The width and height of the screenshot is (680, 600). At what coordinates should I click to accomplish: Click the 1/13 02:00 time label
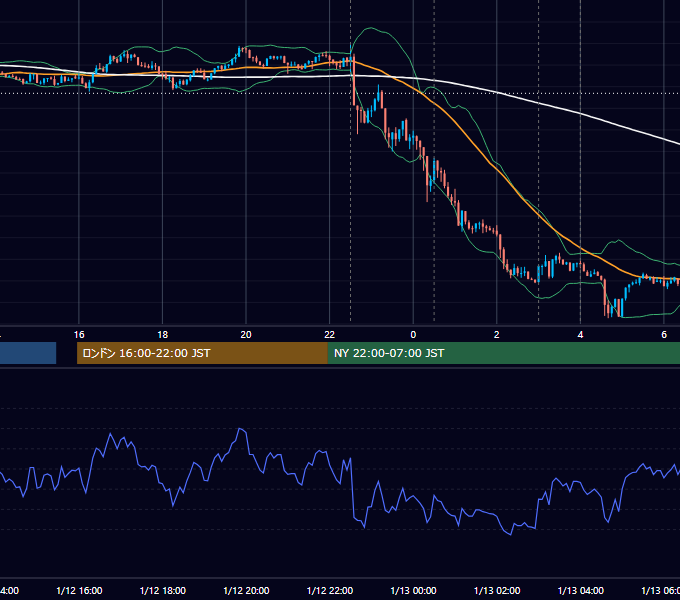(x=497, y=590)
